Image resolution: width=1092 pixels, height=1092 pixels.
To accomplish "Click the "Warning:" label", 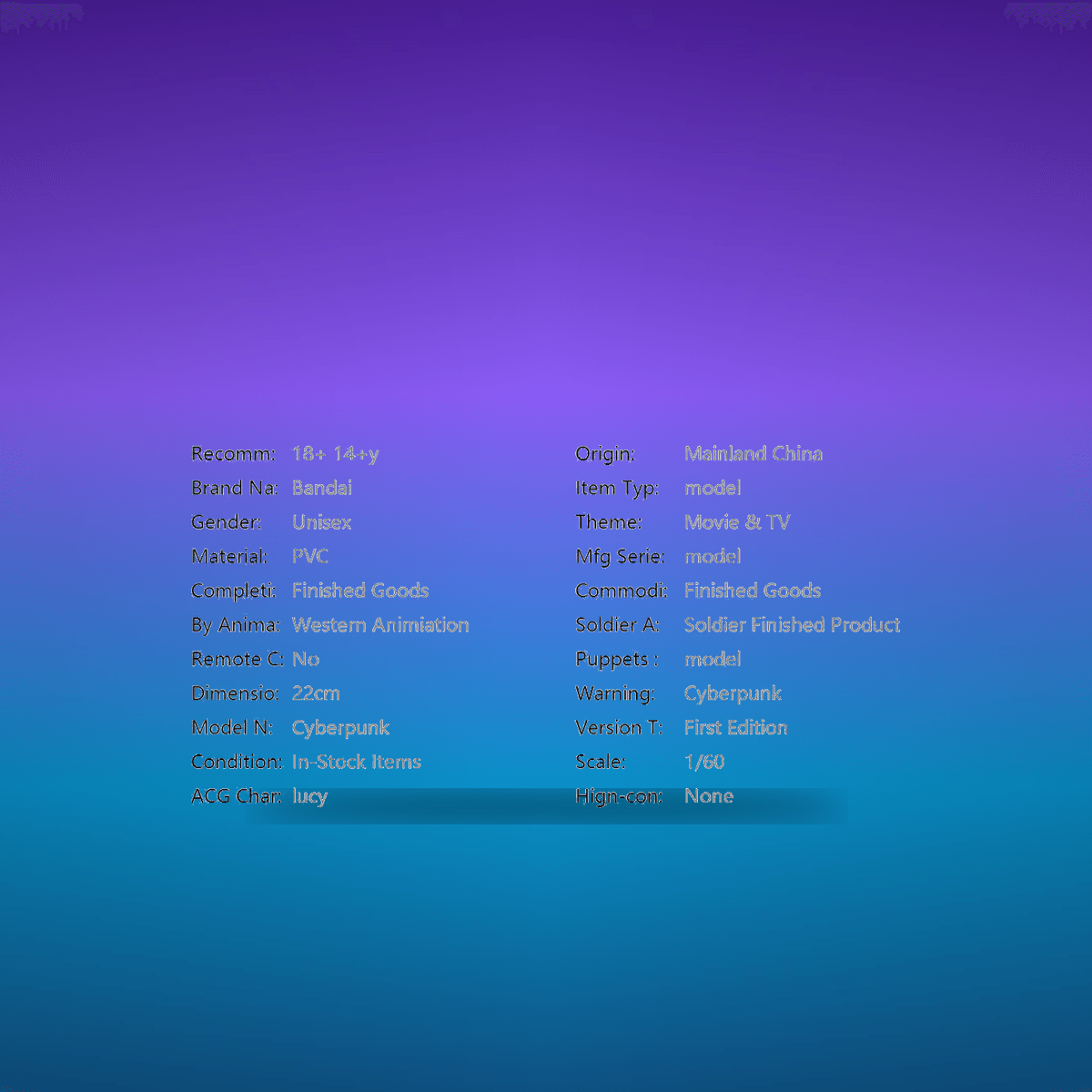I will (x=615, y=694).
